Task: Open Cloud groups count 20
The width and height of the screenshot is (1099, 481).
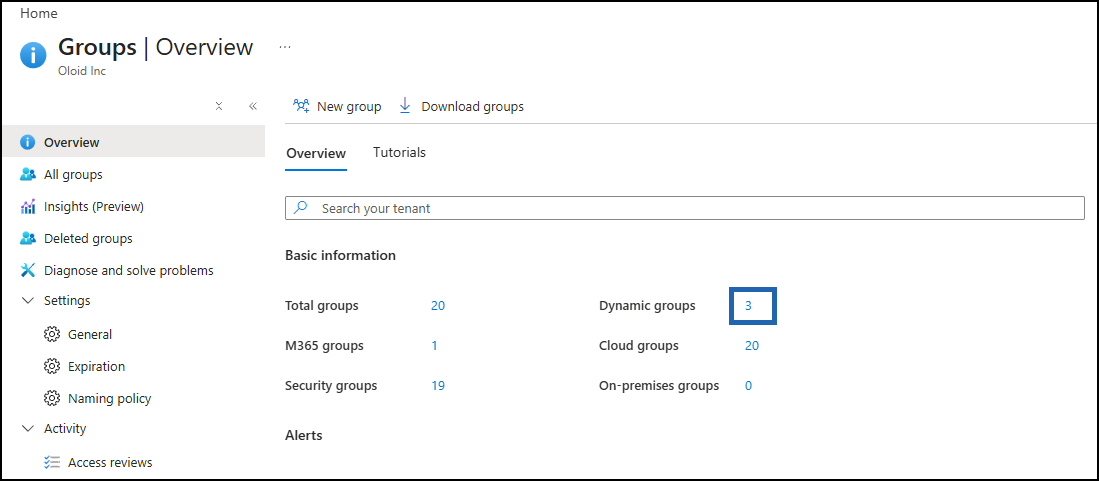Action: (752, 346)
